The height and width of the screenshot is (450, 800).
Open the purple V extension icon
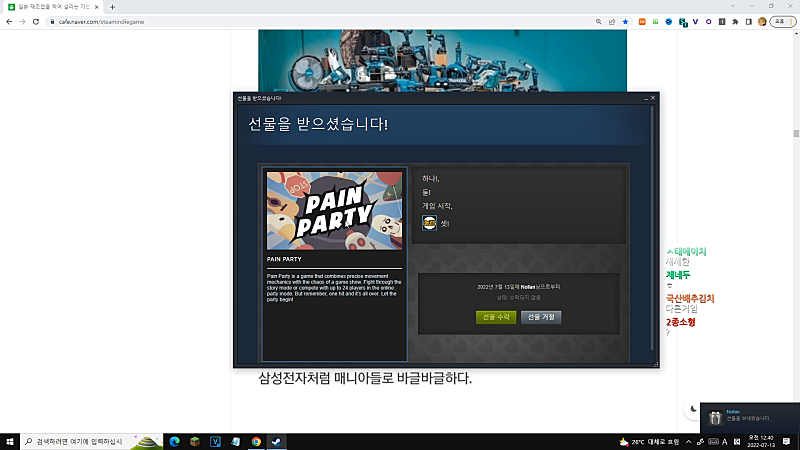click(695, 22)
